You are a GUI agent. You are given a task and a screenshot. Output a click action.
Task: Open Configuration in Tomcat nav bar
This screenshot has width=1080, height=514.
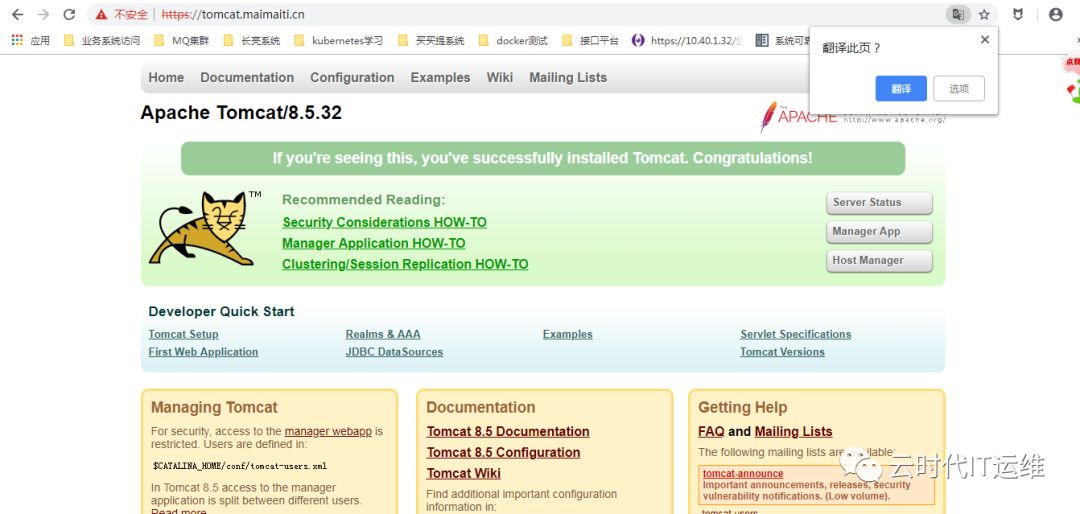click(x=352, y=78)
